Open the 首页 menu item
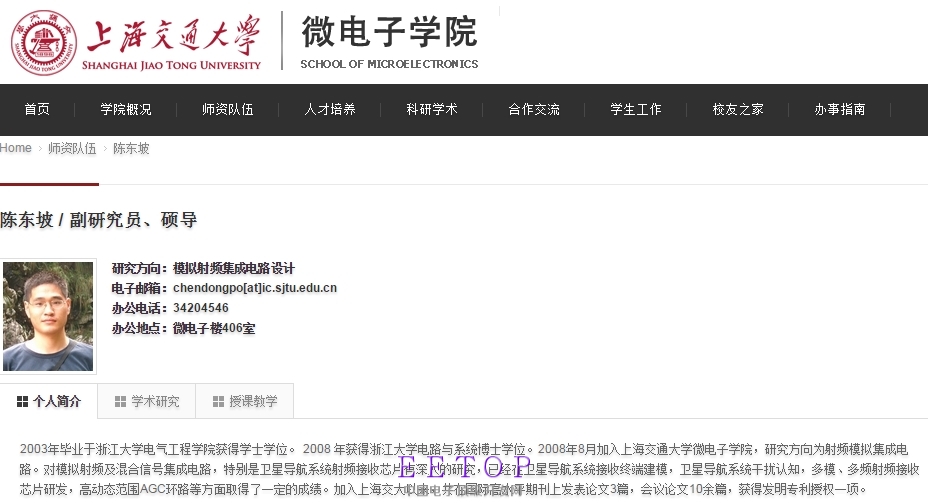 click(37, 109)
